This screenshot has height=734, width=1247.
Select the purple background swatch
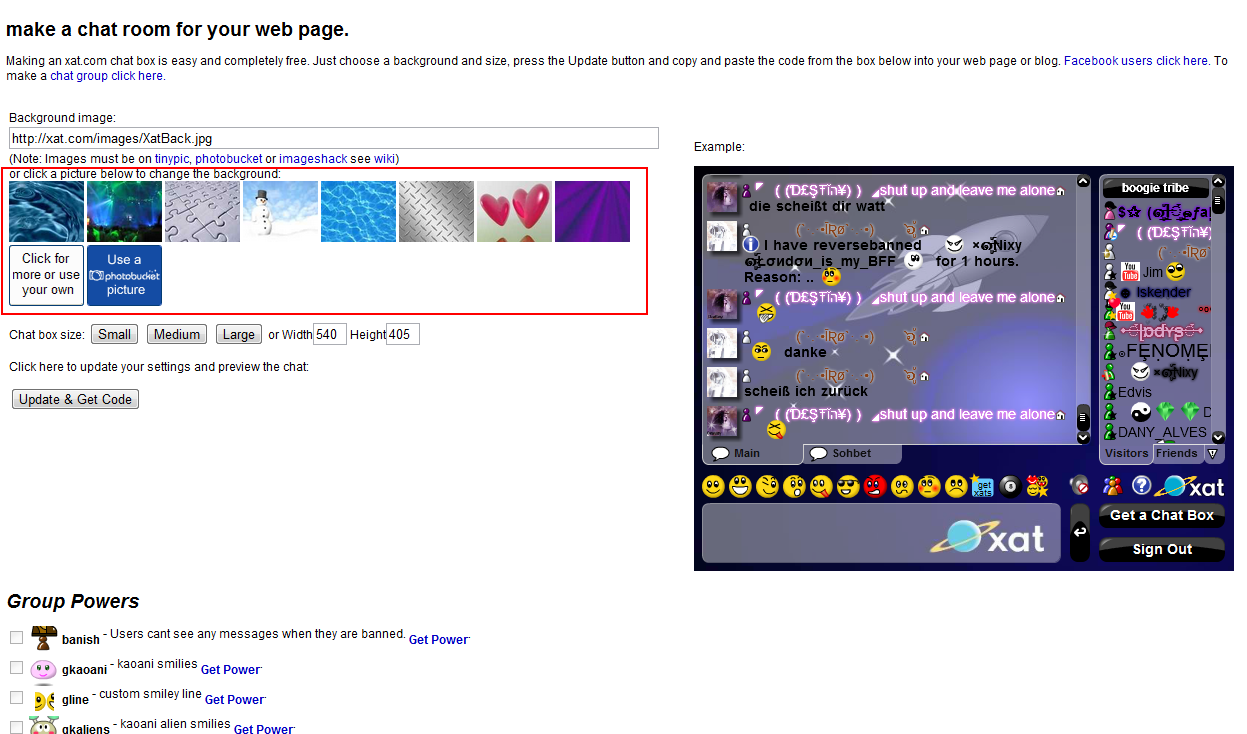[592, 212]
